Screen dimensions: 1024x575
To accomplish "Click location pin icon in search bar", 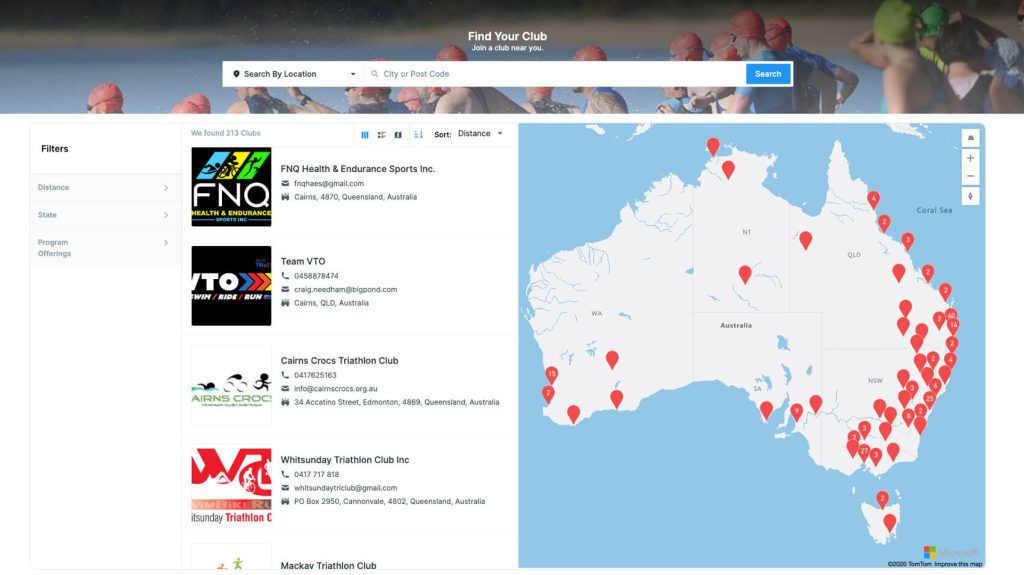I will [236, 74].
